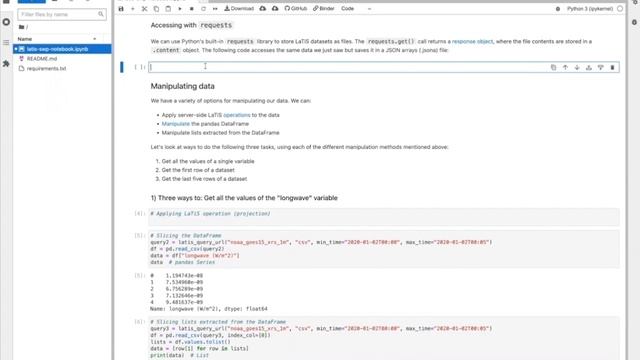The width and height of the screenshot is (640, 360).
Task: Click the debugger bug icon
Action: coord(558,9)
